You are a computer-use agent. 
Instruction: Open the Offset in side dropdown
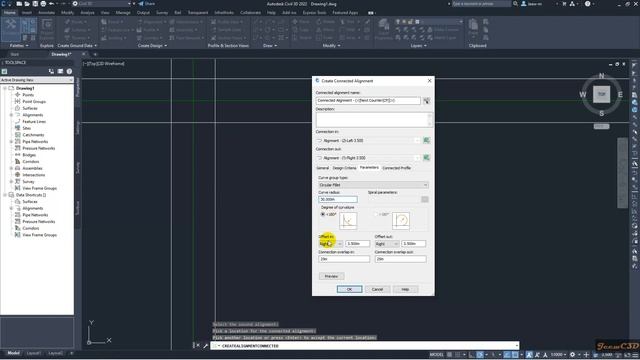331,244
